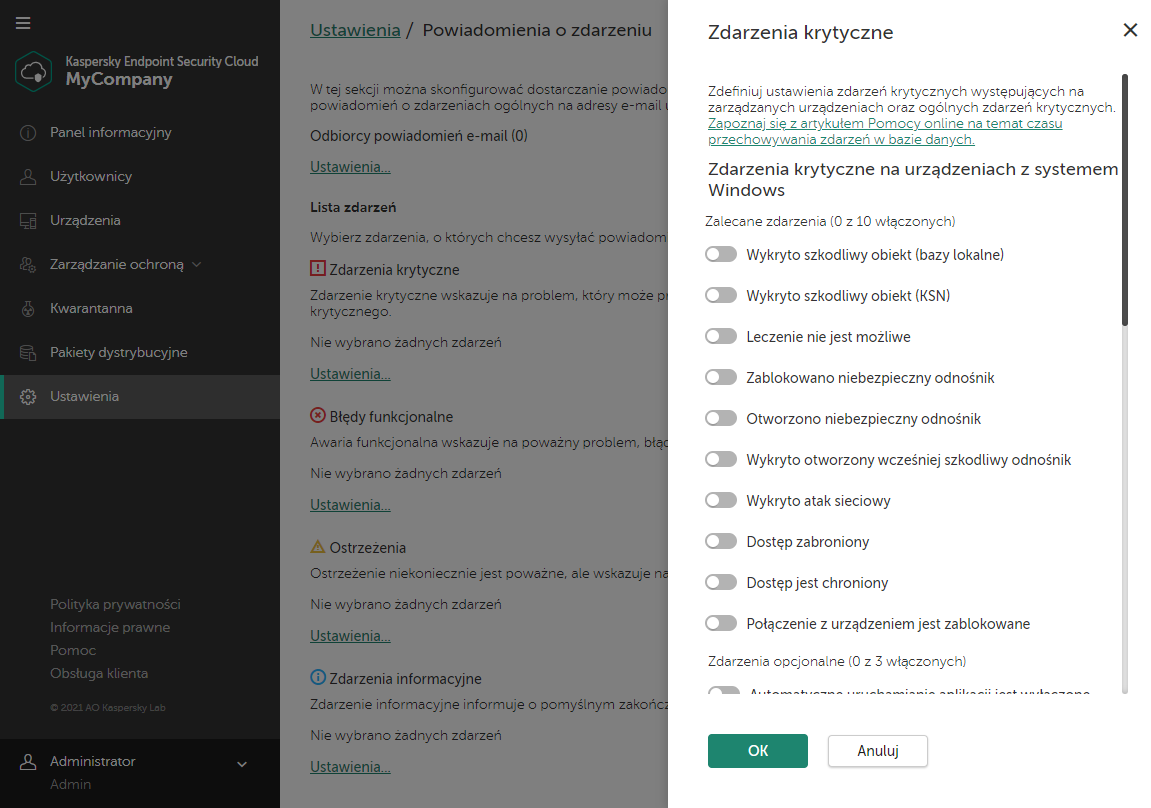Click the Ustawienia gear icon
Image resolution: width=1151 pixels, height=808 pixels.
[x=28, y=397]
